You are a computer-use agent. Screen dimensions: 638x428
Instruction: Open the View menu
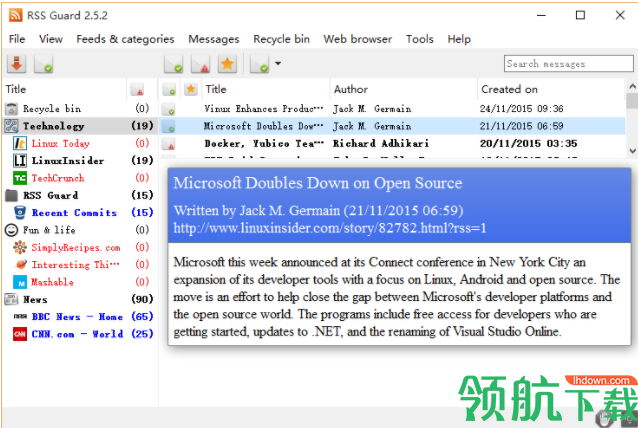[51, 39]
